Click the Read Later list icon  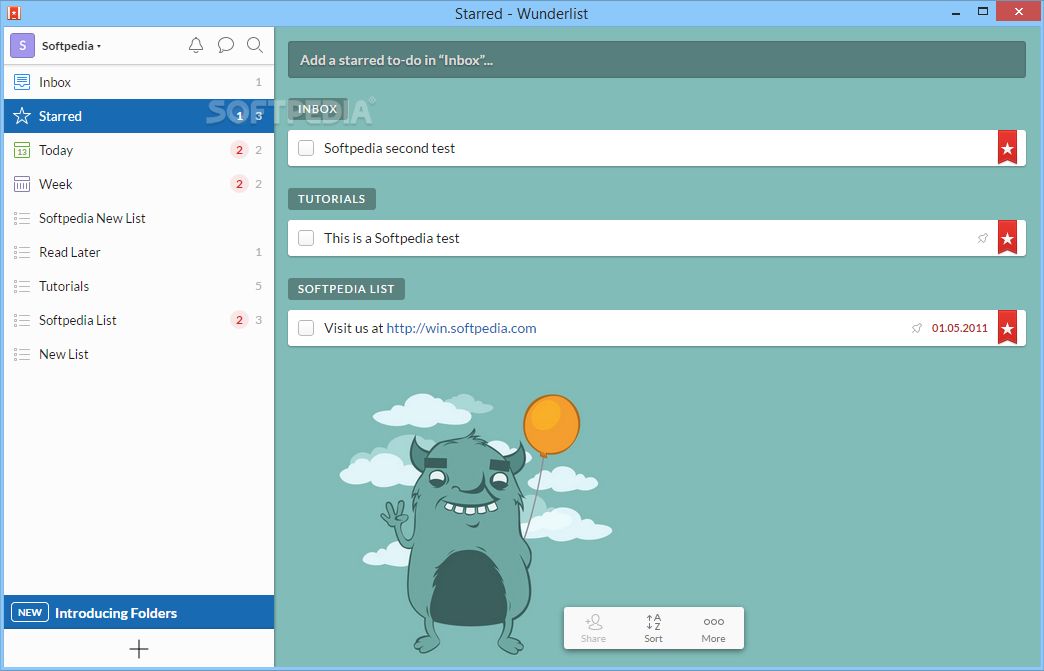point(22,252)
